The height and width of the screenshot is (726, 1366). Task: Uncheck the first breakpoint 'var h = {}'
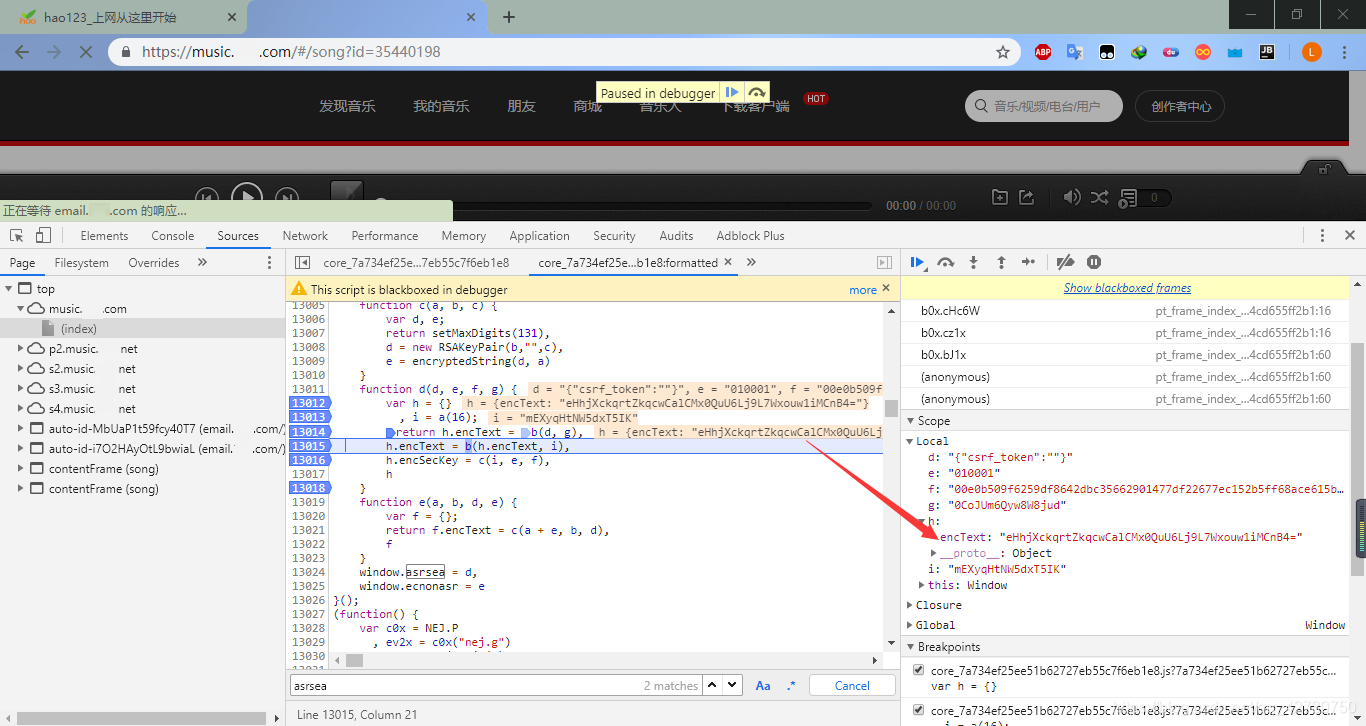919,670
